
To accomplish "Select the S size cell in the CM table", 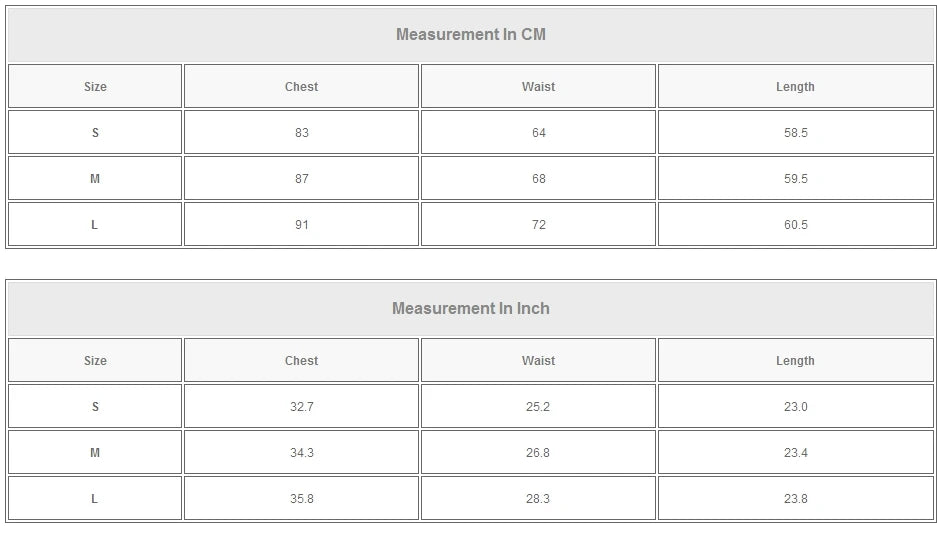I will pyautogui.click(x=95, y=133).
